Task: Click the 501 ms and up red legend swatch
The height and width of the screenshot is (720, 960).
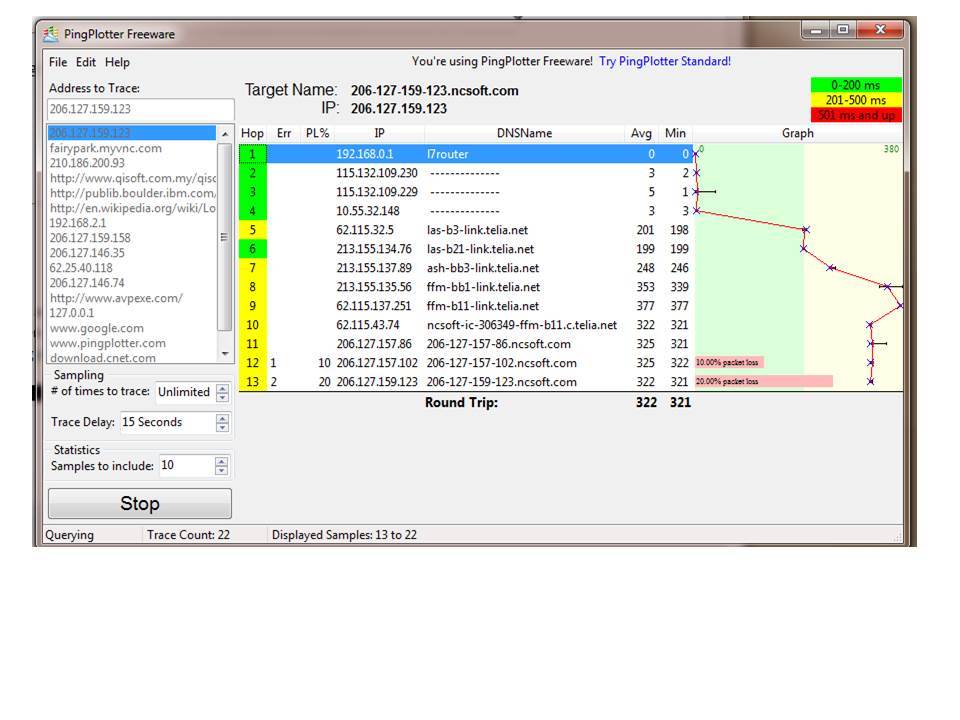Action: coord(856,114)
